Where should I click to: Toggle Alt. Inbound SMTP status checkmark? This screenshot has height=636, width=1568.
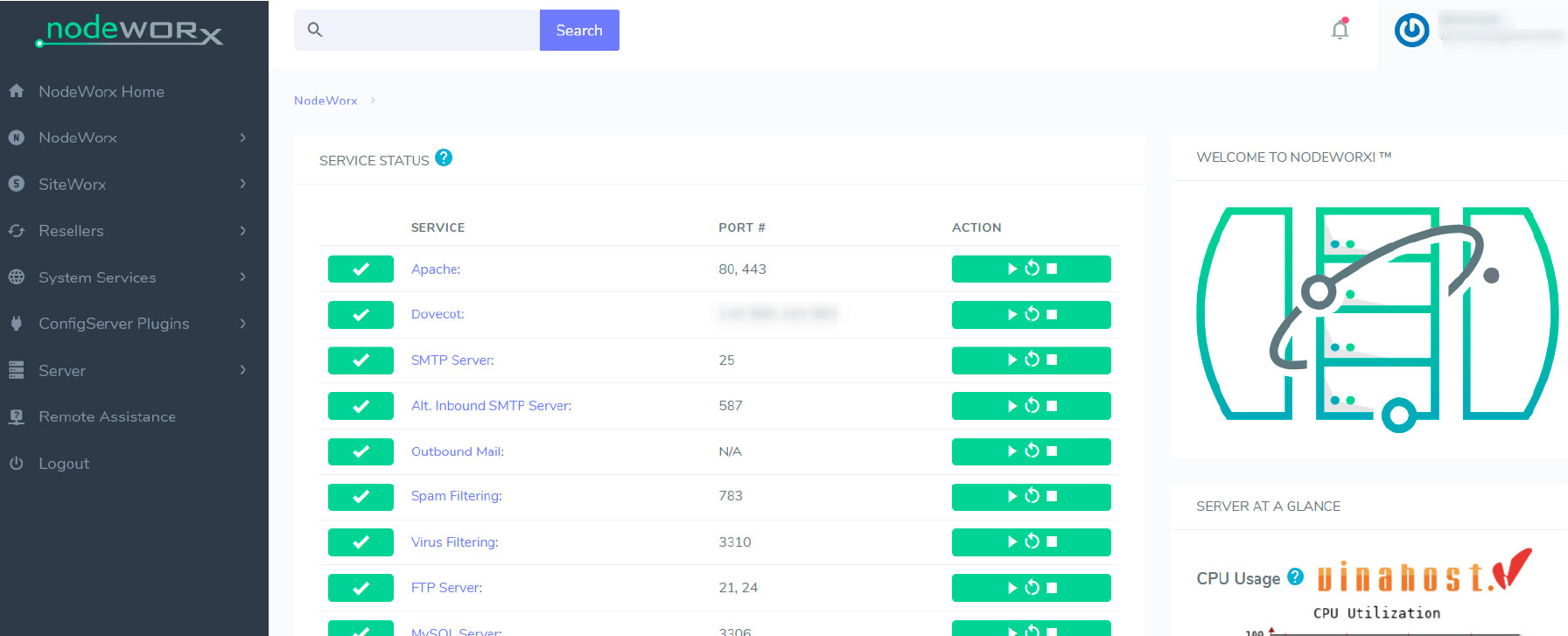360,406
